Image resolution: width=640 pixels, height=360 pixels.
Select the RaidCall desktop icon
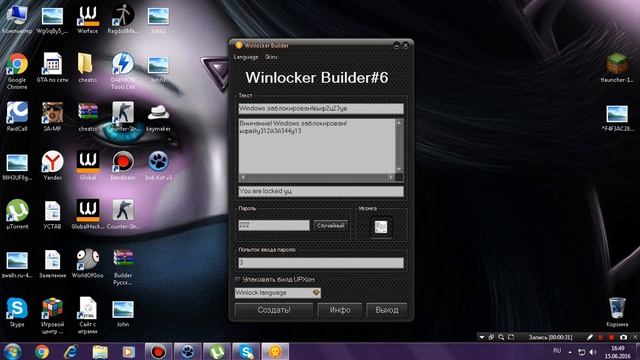click(x=17, y=117)
